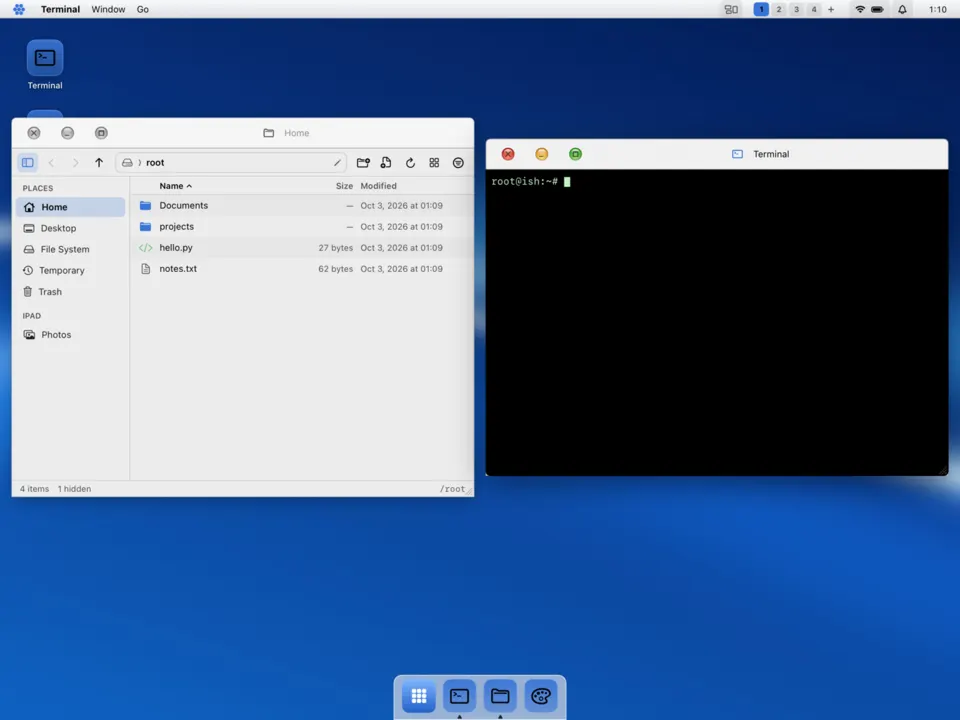Minimize the Terminal window
This screenshot has width=960, height=720.
pyautogui.click(x=542, y=154)
